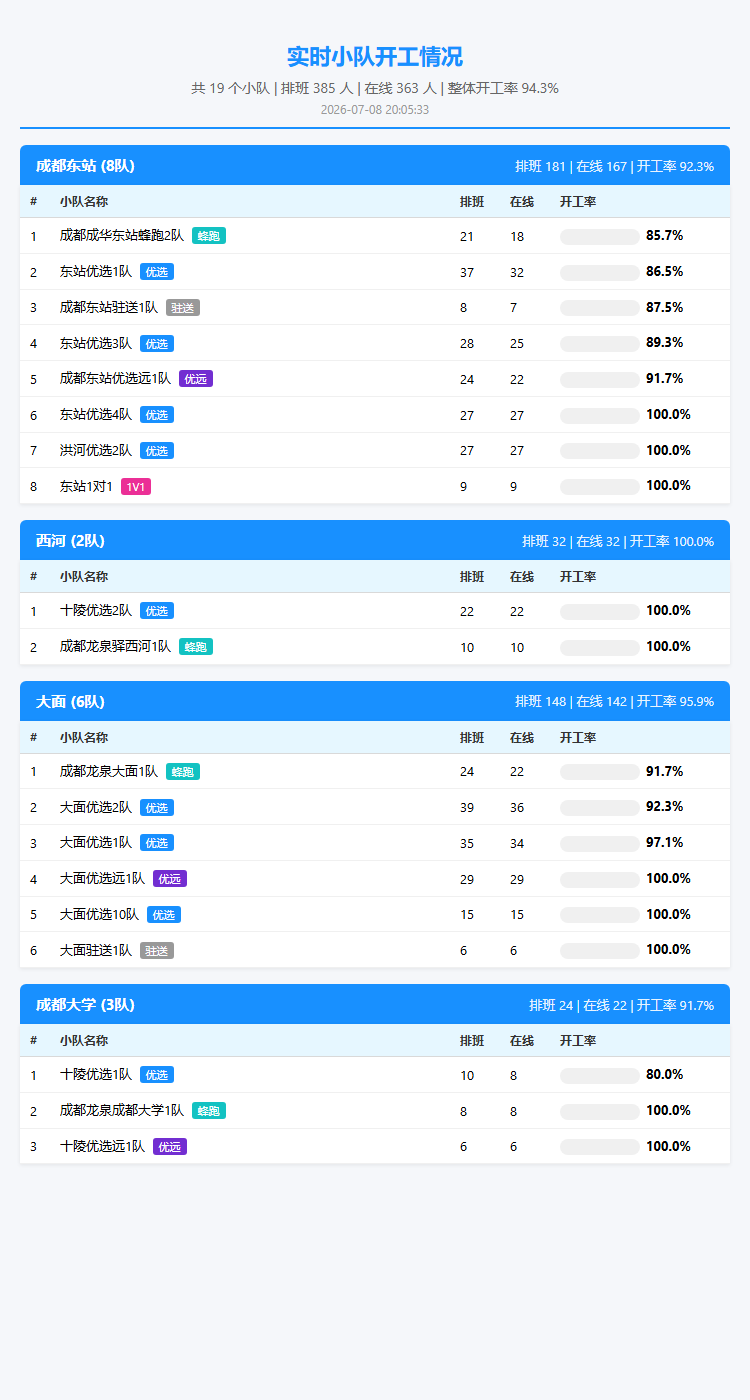Select the 蜂跑 badge on 成都龙泉驿西河1队
750x1400 pixels.
coord(196,647)
